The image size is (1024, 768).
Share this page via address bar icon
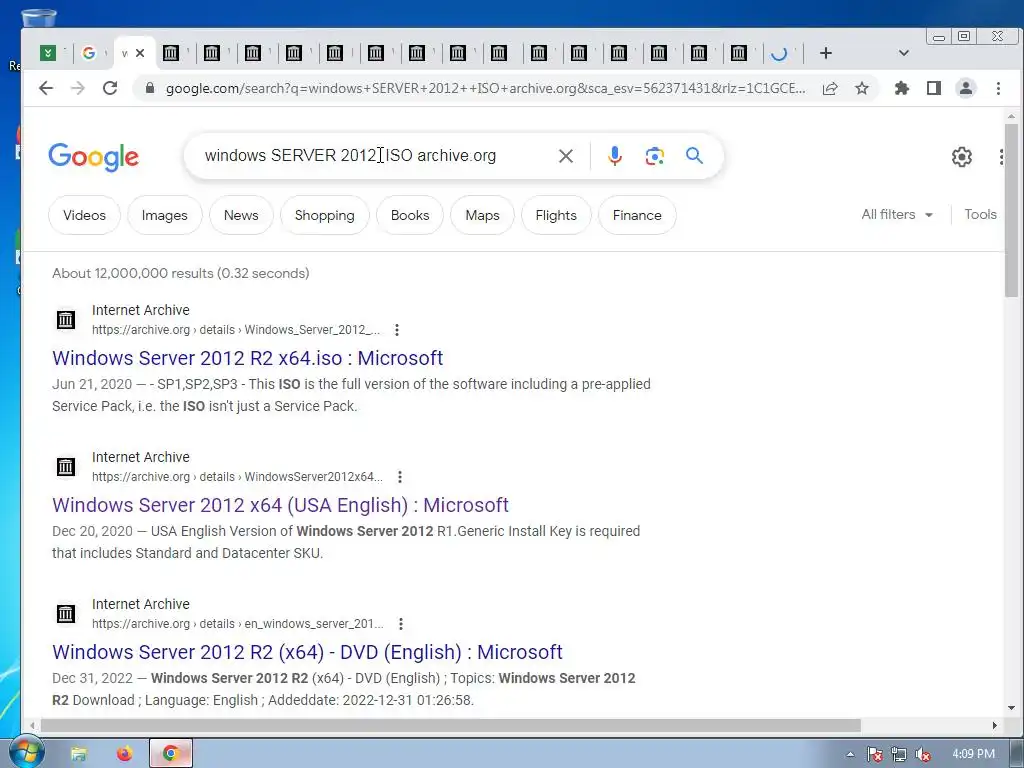(830, 88)
